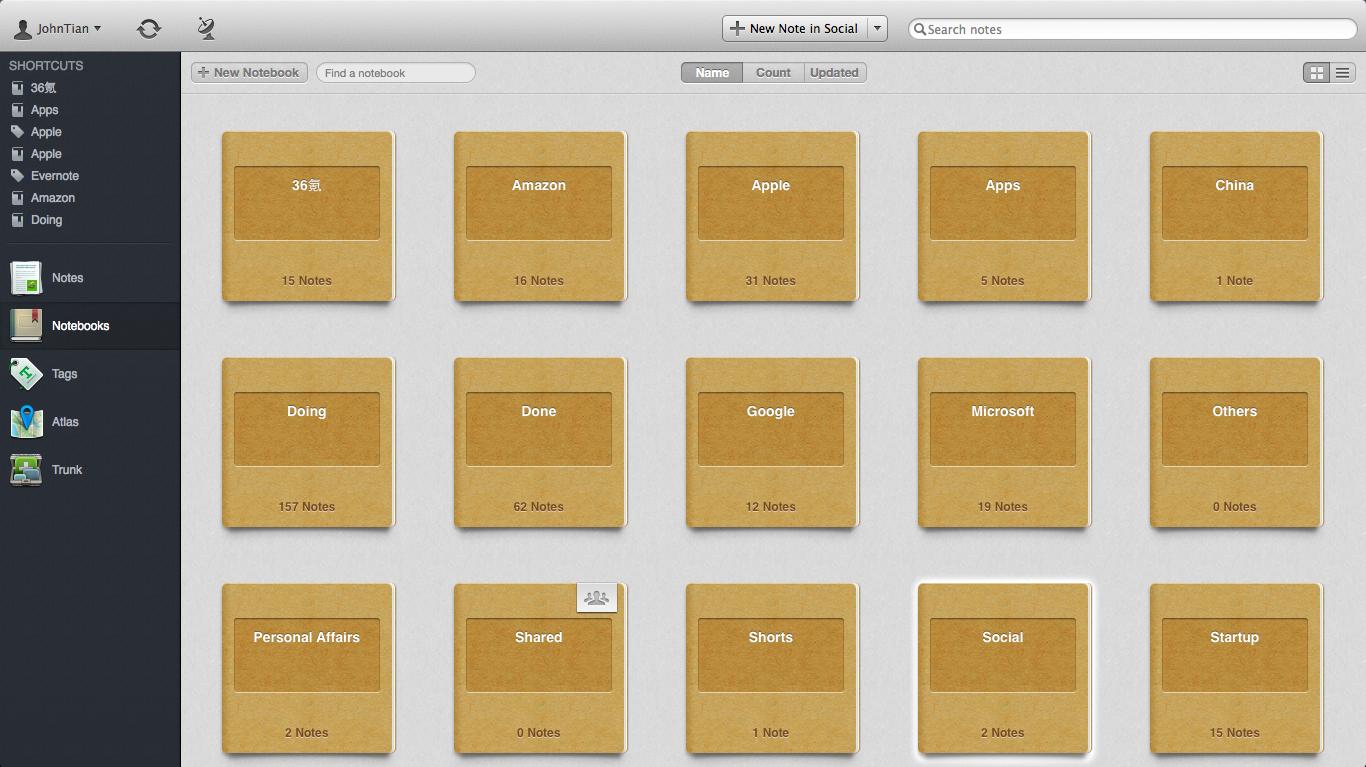Click the shared people icon on Shared notebook
The image size is (1366, 767).
(x=597, y=598)
